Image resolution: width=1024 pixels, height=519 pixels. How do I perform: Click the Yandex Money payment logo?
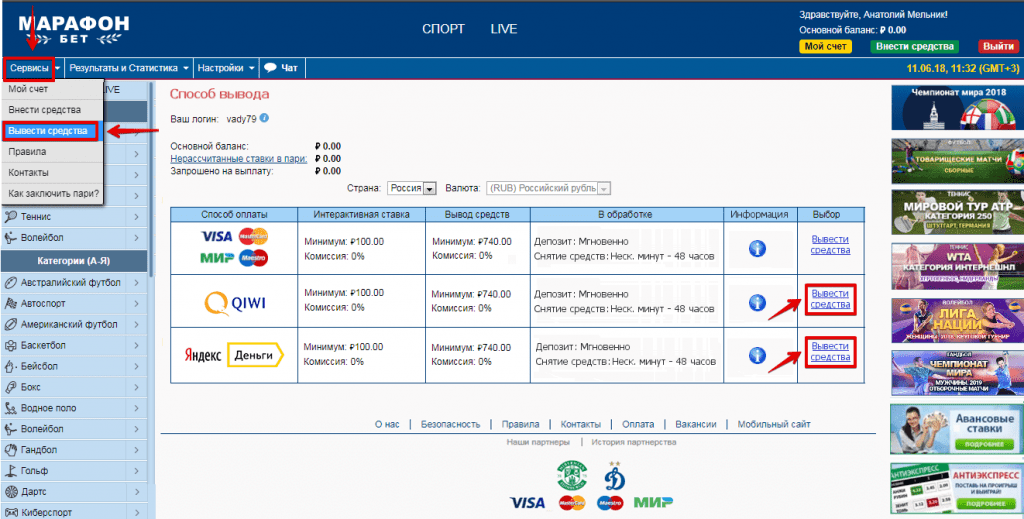point(234,356)
